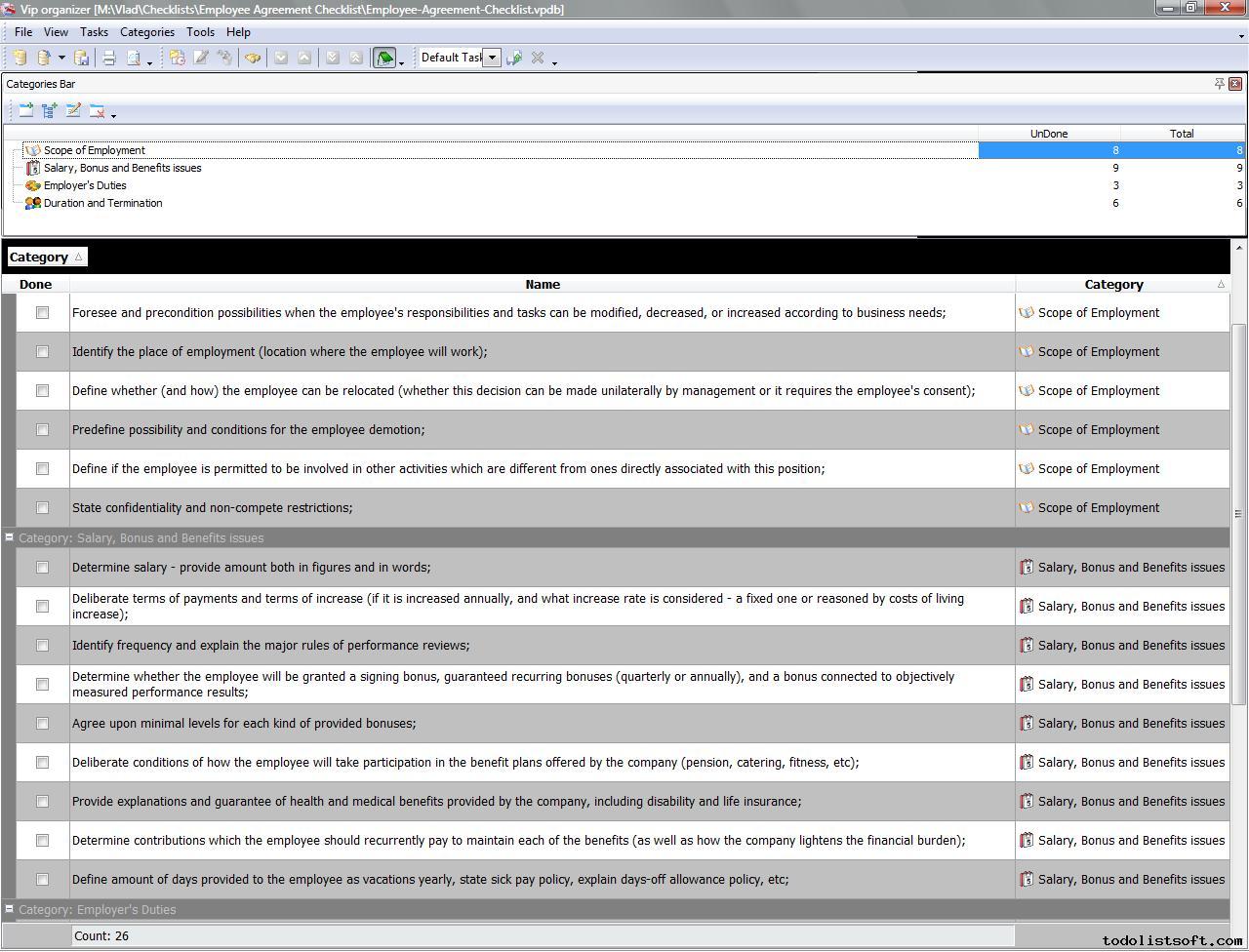
Task: Collapse the 'Salary, Bonus and Benefits issues' group
Action: pyautogui.click(x=9, y=537)
